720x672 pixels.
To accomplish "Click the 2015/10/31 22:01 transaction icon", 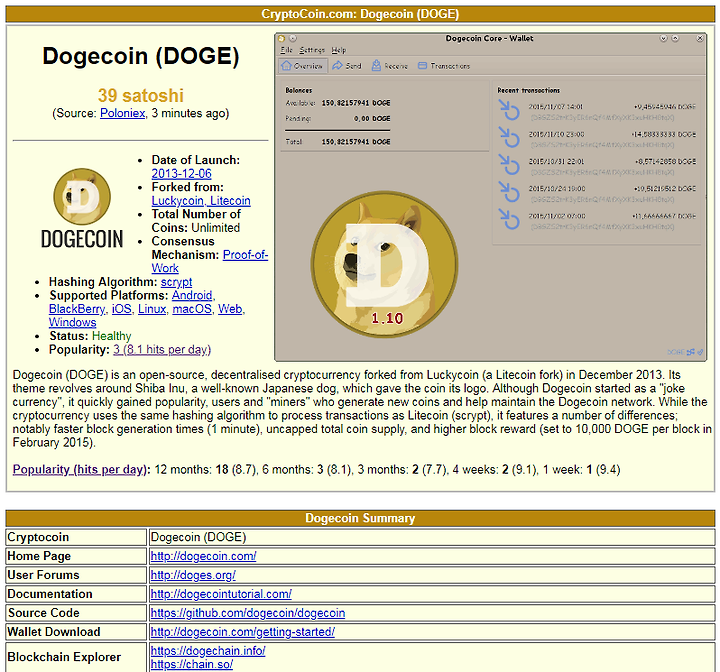I will [x=509, y=165].
